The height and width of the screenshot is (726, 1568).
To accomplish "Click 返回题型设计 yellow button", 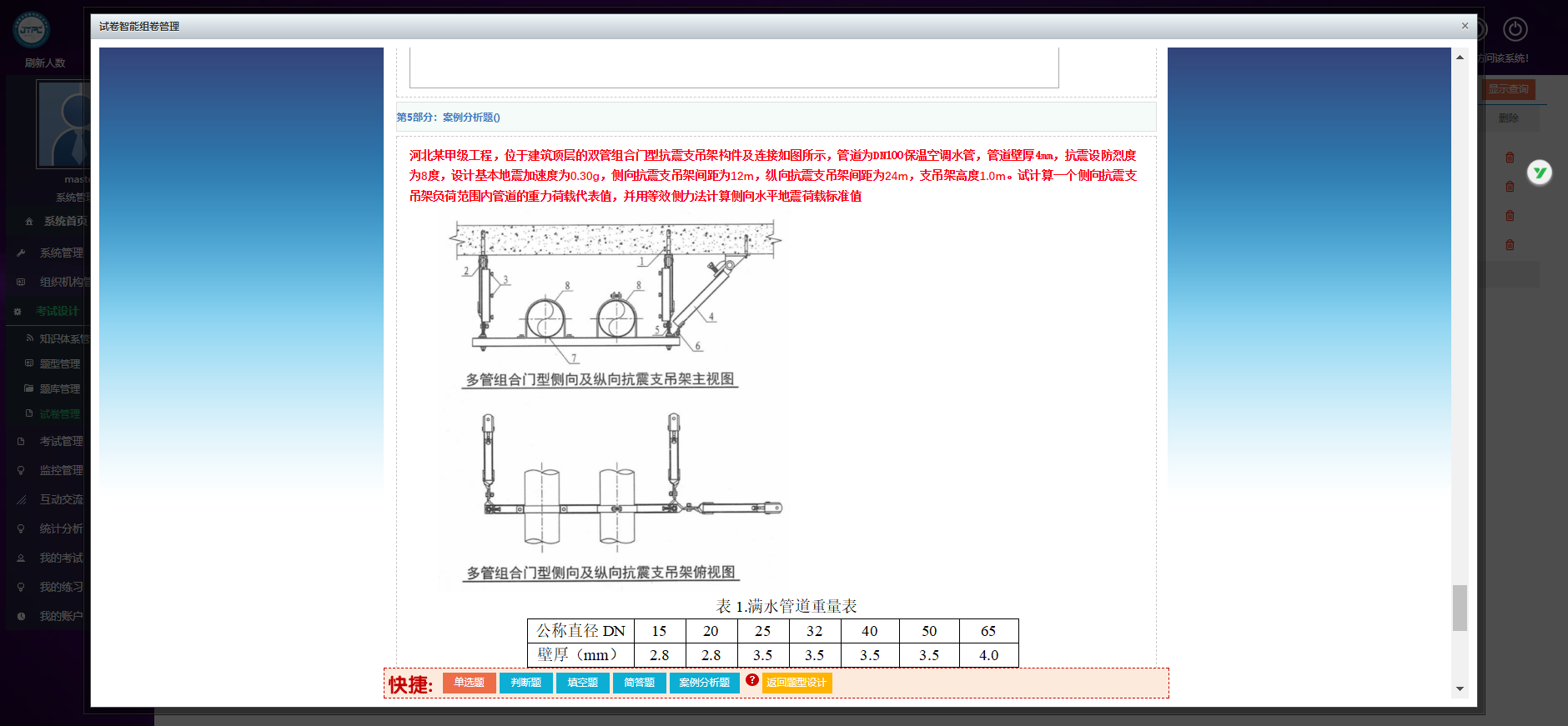I will pos(796,683).
